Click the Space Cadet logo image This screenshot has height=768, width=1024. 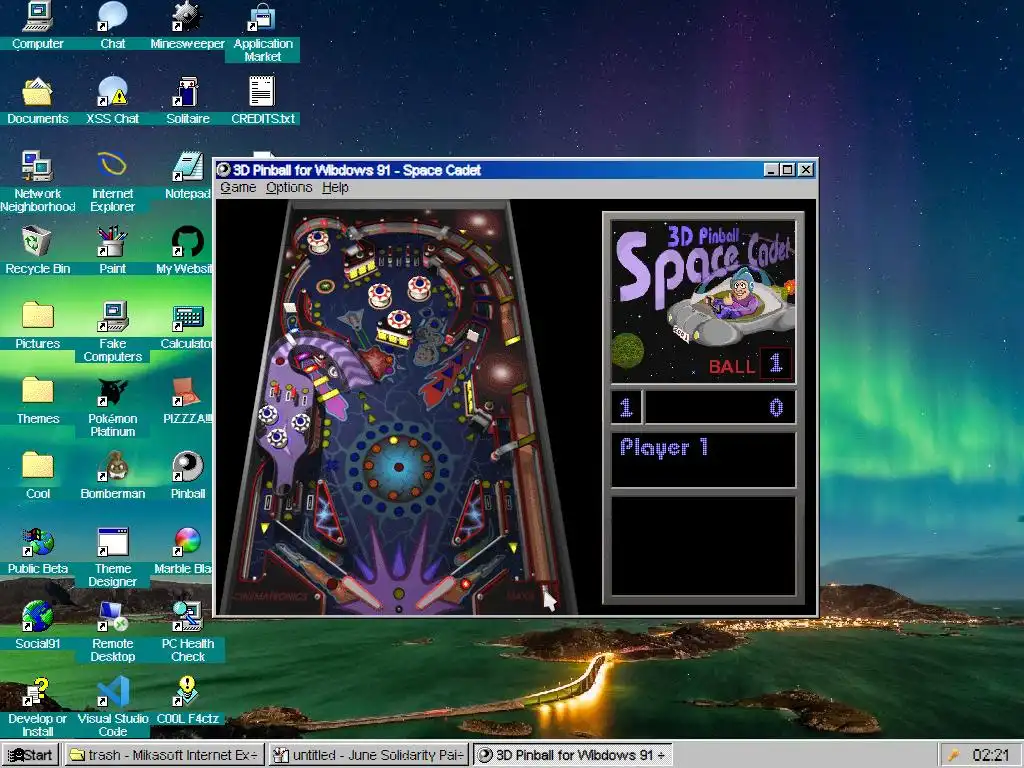coord(703,302)
